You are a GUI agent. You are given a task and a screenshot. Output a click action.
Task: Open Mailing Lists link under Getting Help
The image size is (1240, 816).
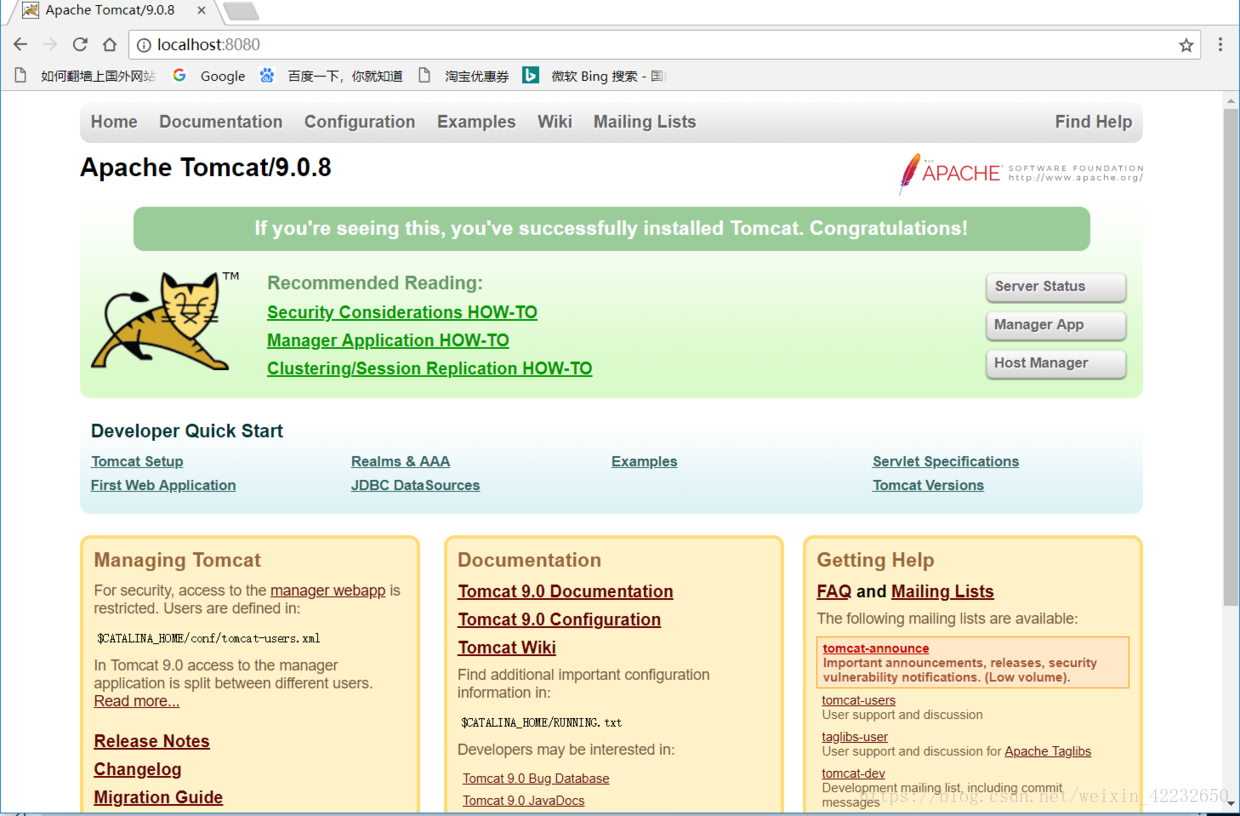click(x=943, y=592)
